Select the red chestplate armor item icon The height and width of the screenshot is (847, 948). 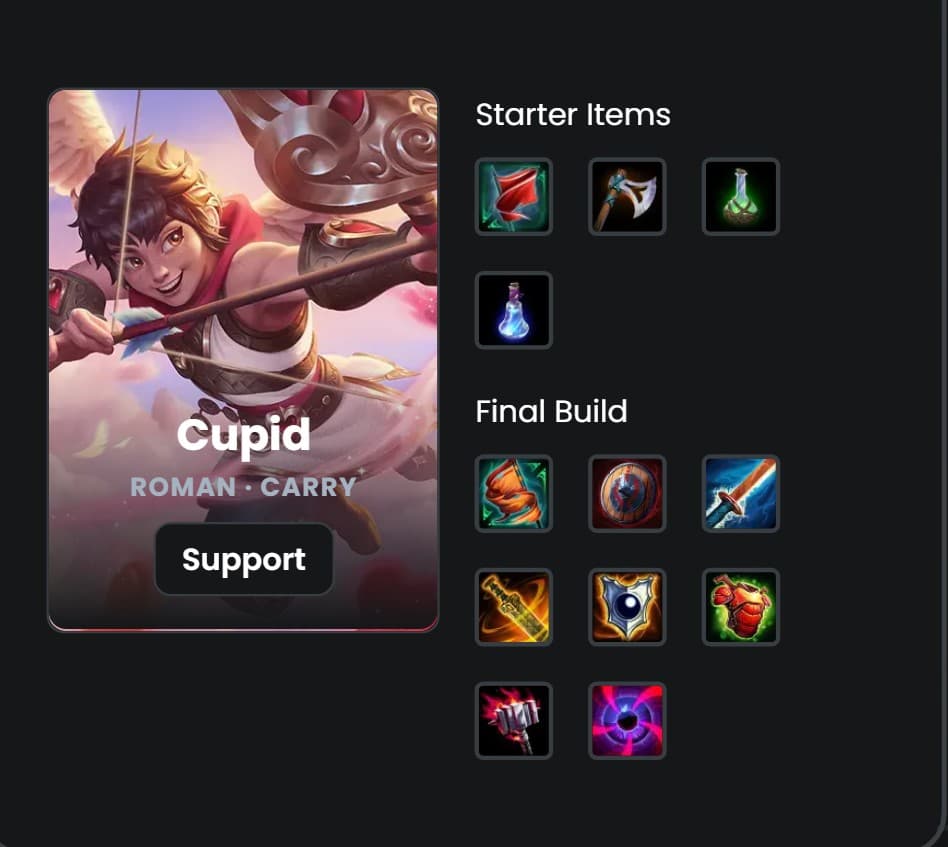click(x=741, y=607)
